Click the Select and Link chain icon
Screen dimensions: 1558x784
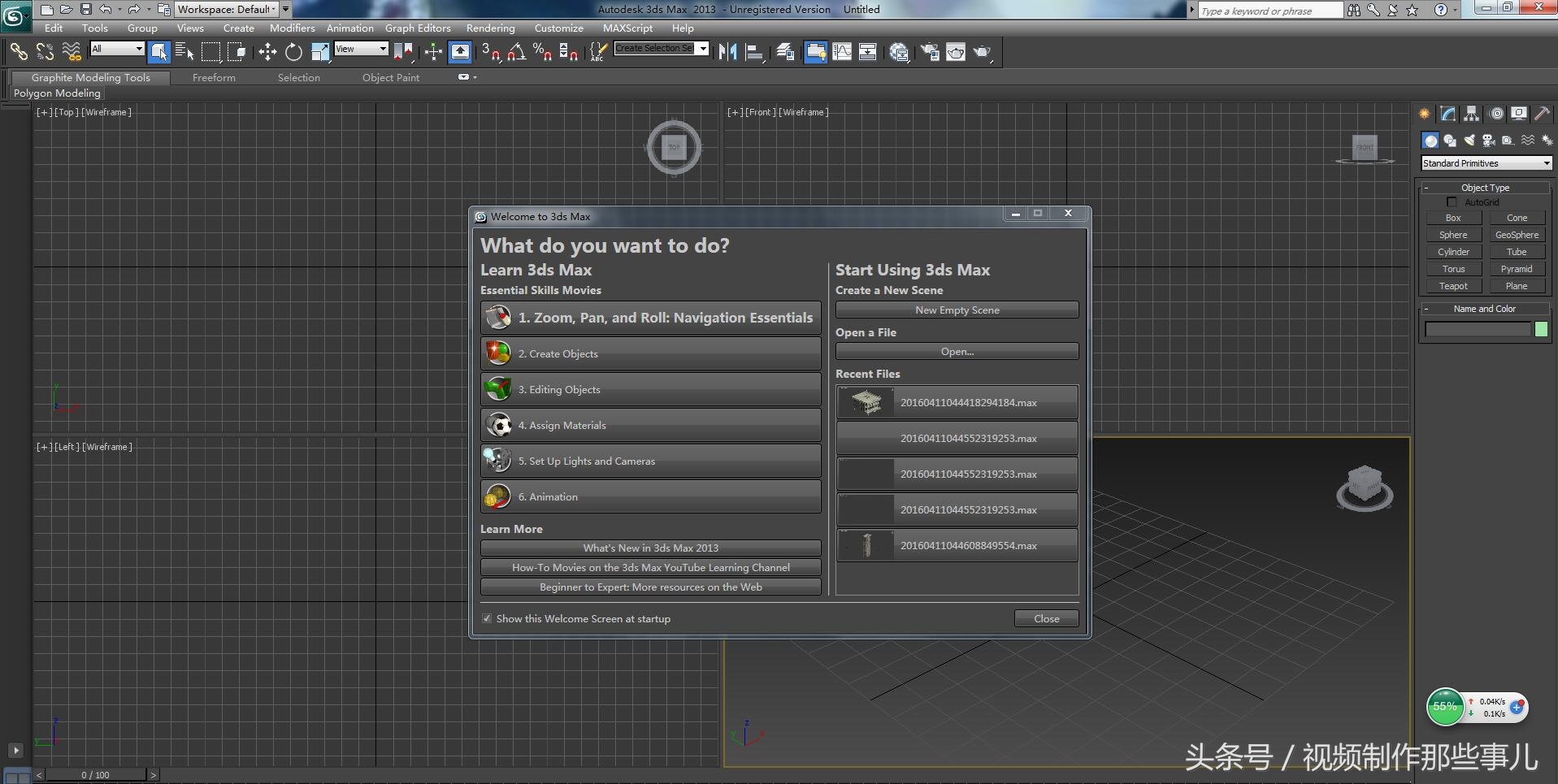click(x=18, y=52)
